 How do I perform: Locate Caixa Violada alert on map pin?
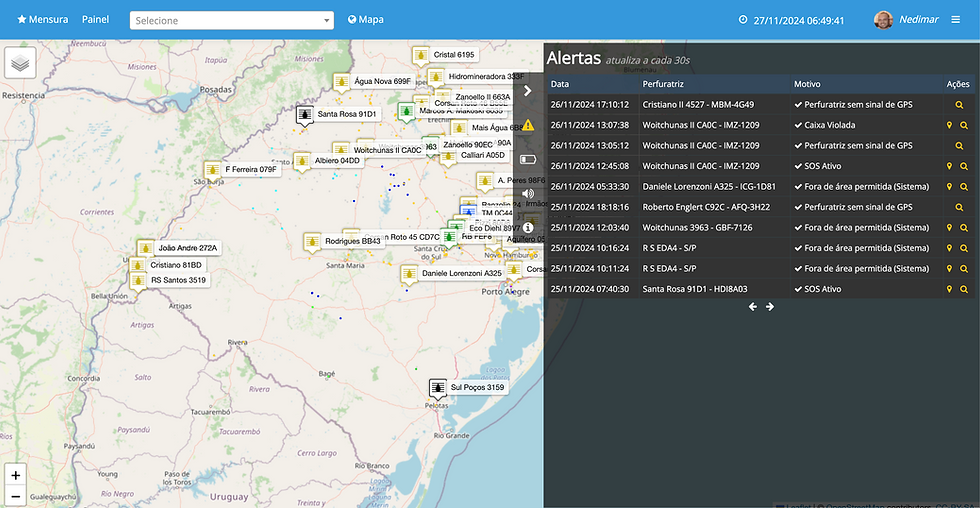click(x=949, y=125)
